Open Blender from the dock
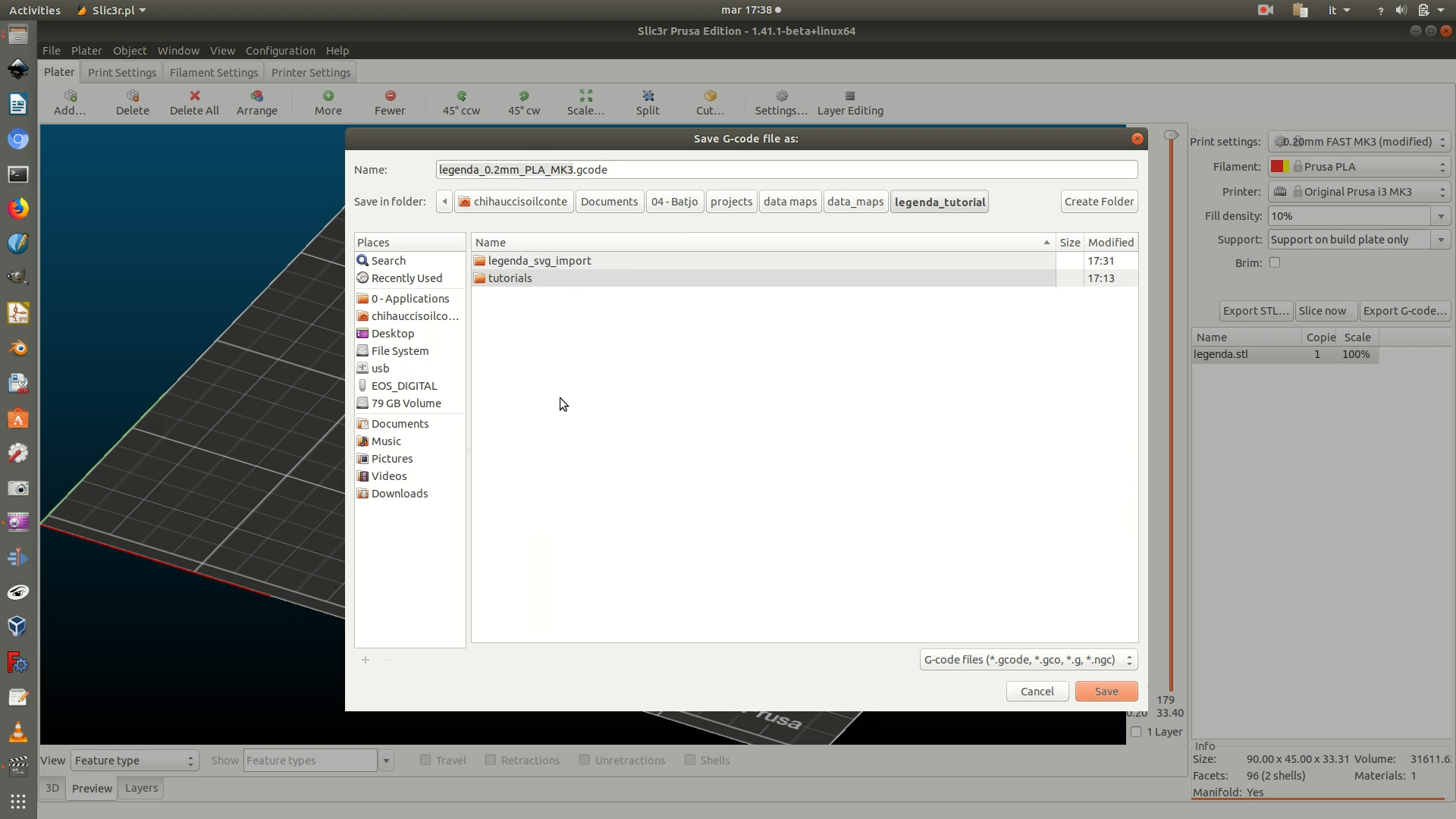Image resolution: width=1456 pixels, height=819 pixels. click(18, 348)
